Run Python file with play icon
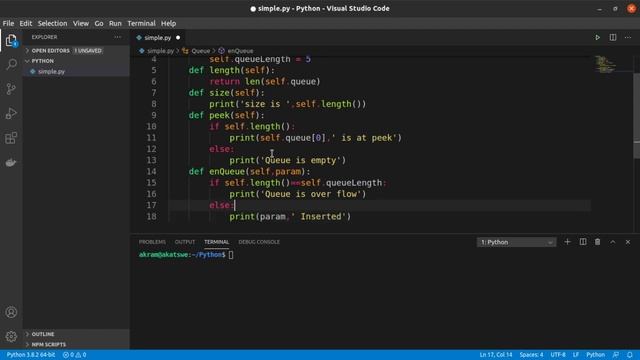640x360 pixels. pos(597,38)
